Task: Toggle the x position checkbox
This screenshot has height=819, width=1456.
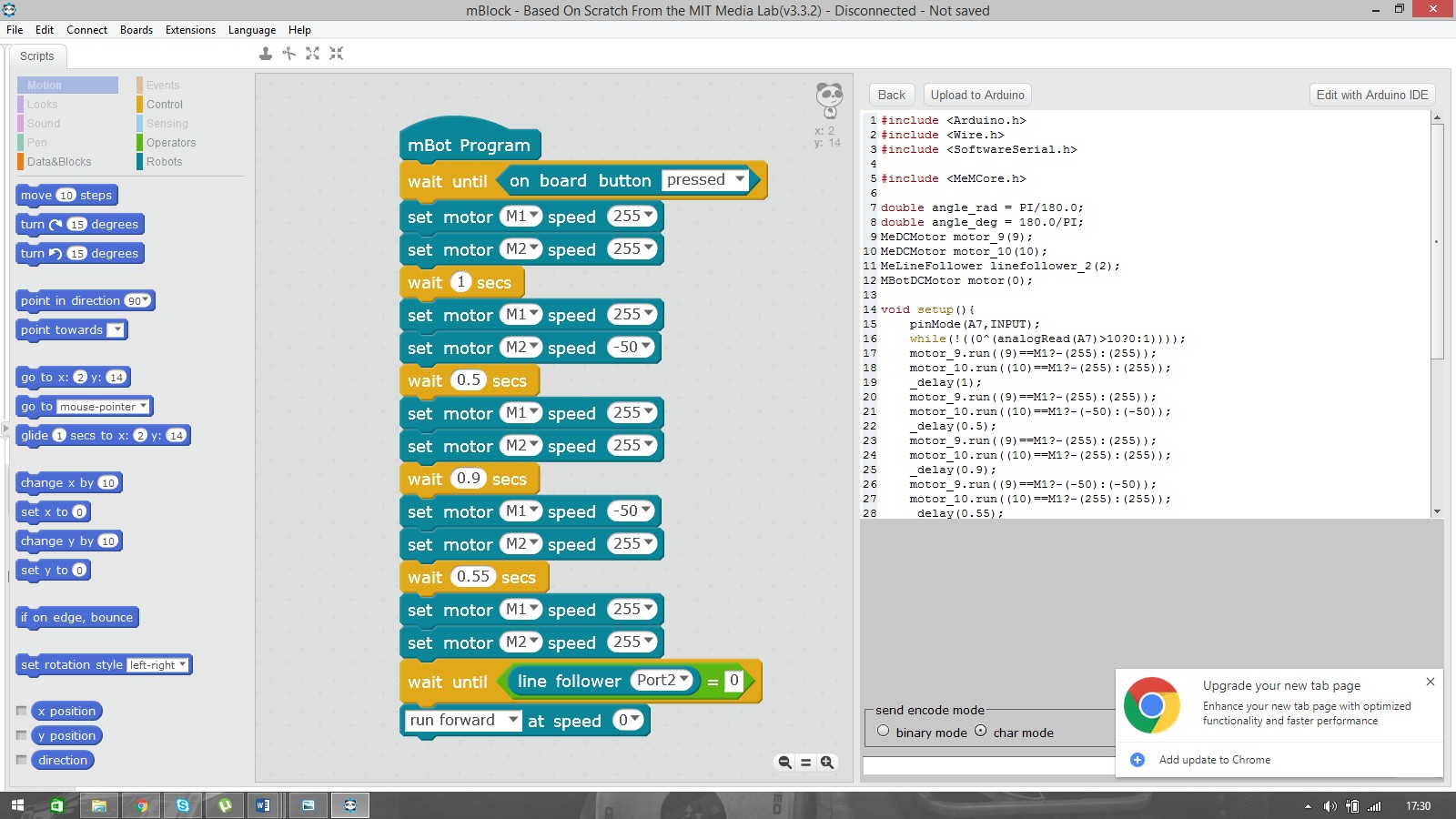Action: (x=21, y=711)
